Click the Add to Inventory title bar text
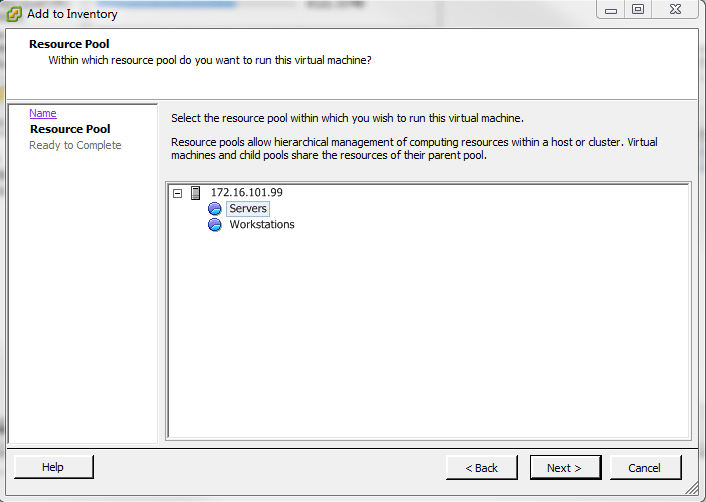This screenshot has width=706, height=502. (x=72, y=14)
